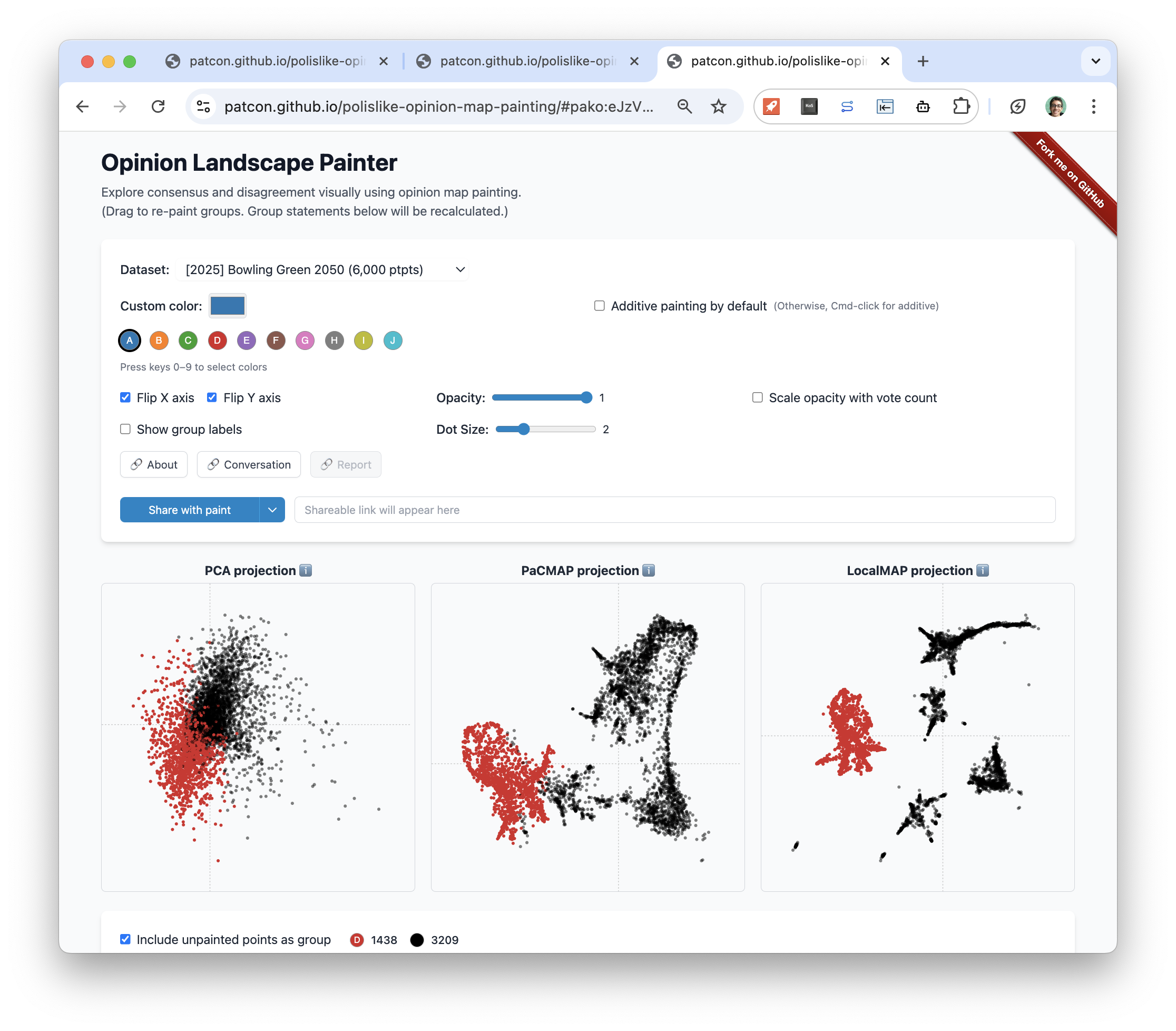
Task: Select color E purple swatch
Action: 246,340
